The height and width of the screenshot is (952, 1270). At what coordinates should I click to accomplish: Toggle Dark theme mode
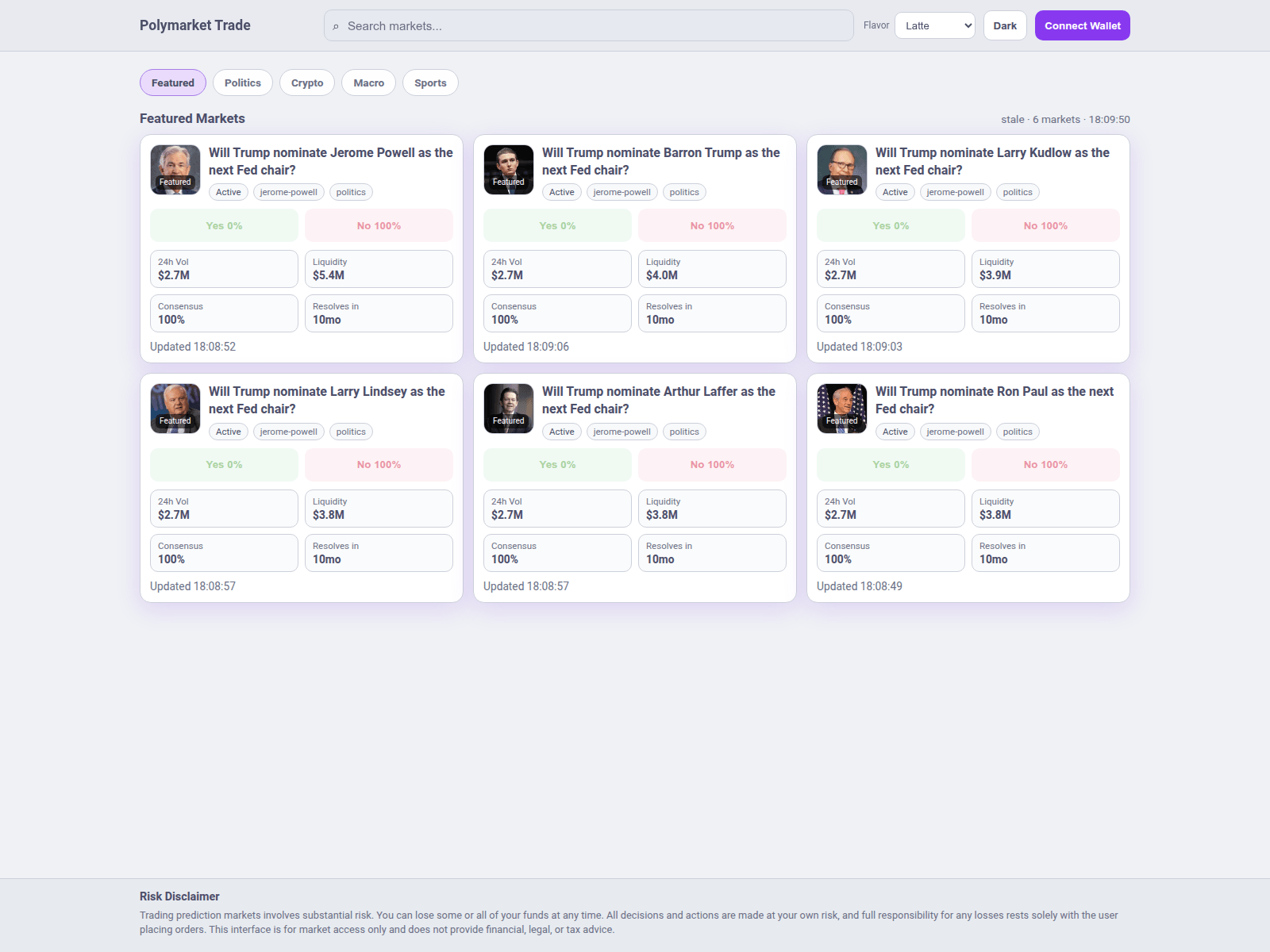(1004, 25)
